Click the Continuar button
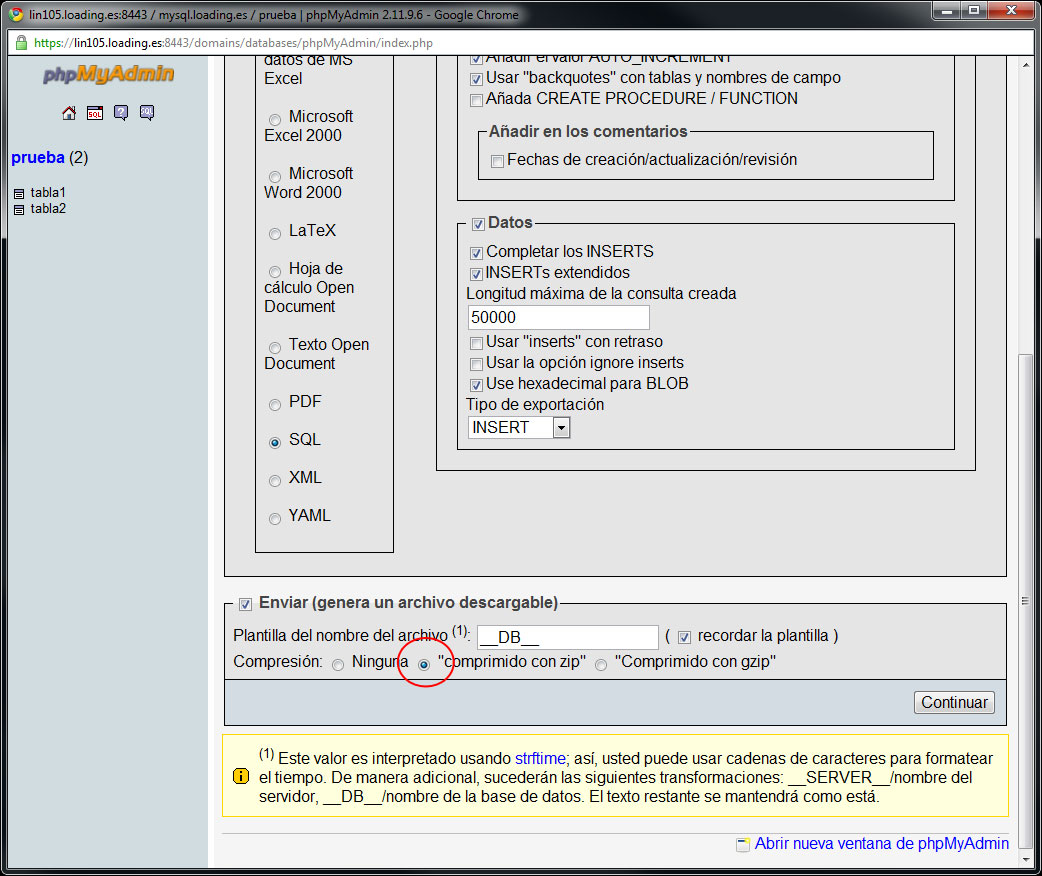 coord(954,703)
